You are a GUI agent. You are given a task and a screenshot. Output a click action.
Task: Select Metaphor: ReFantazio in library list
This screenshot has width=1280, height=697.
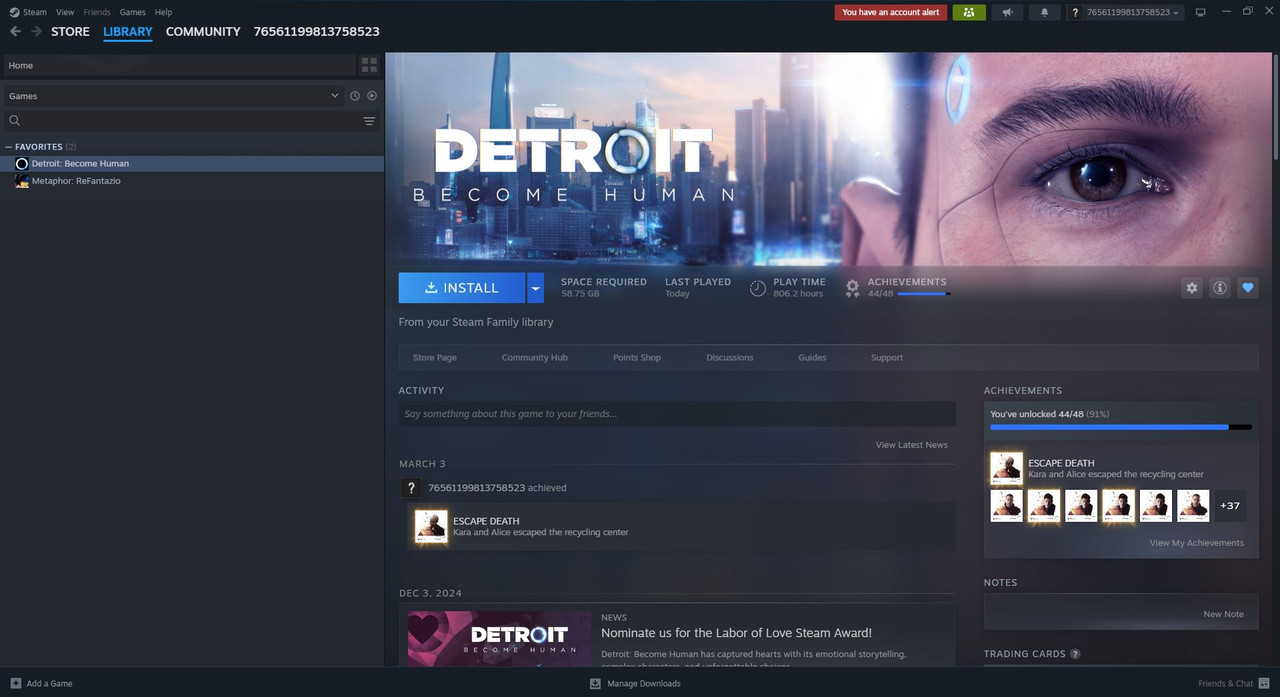tap(192, 181)
